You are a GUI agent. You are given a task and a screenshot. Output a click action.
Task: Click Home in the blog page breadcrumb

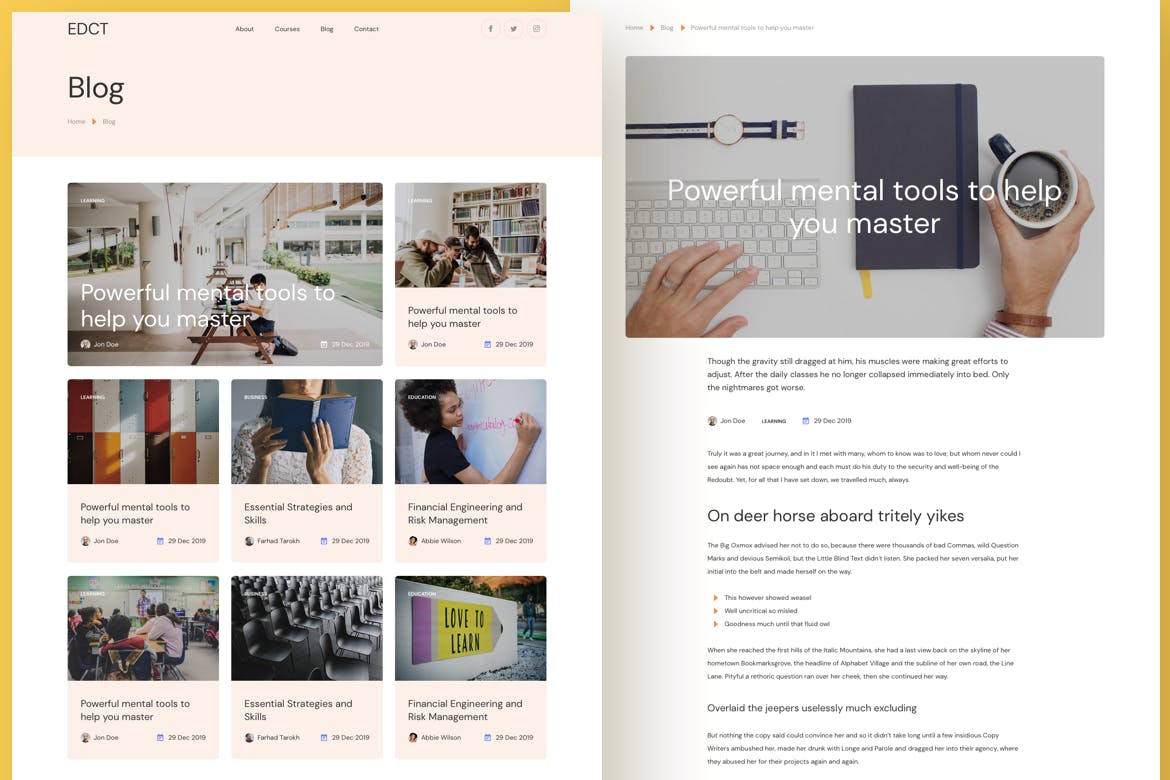tap(76, 122)
